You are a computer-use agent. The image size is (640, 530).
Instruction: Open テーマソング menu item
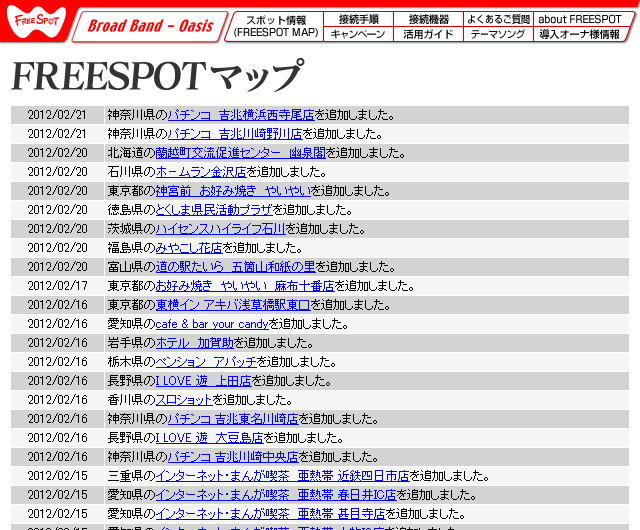[498, 34]
